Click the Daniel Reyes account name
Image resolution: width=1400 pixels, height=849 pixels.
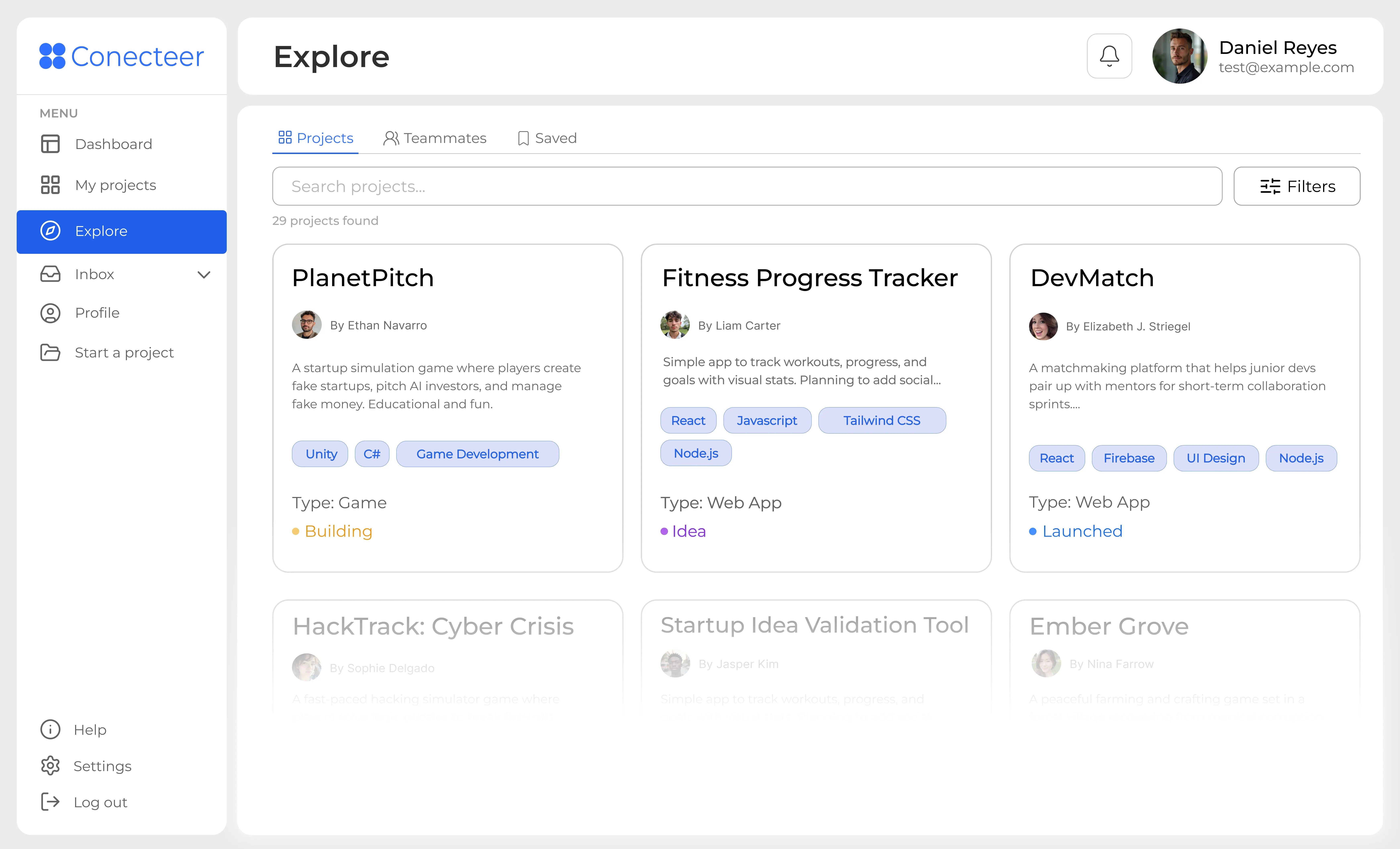tap(1278, 48)
